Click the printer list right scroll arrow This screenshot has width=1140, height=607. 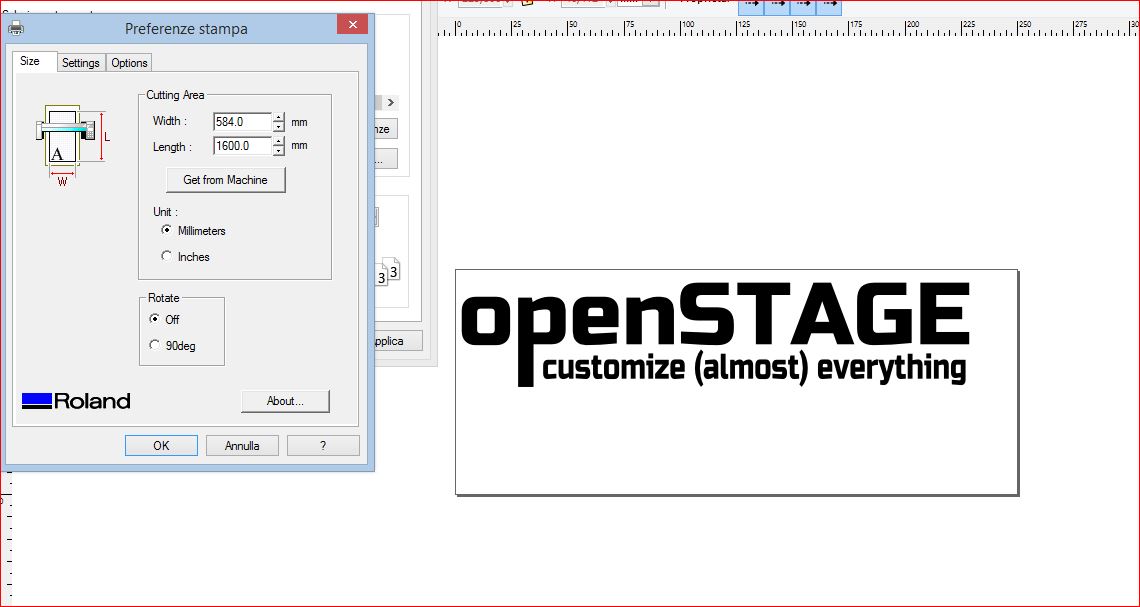[391, 102]
